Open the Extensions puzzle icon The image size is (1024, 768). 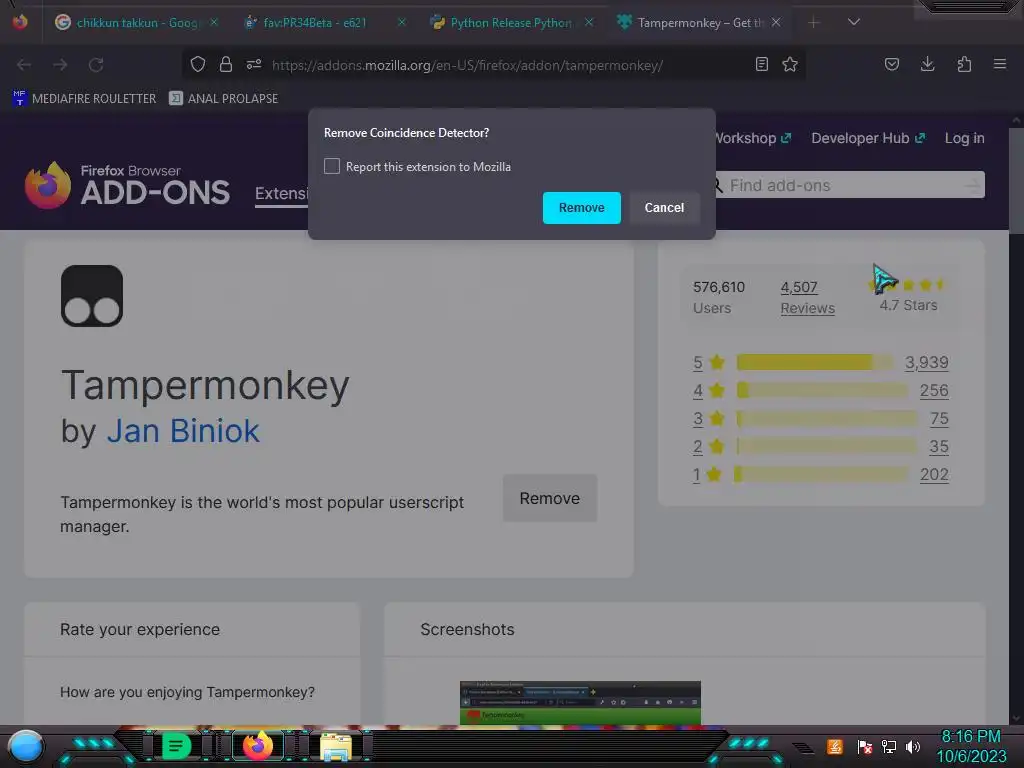[964, 64]
